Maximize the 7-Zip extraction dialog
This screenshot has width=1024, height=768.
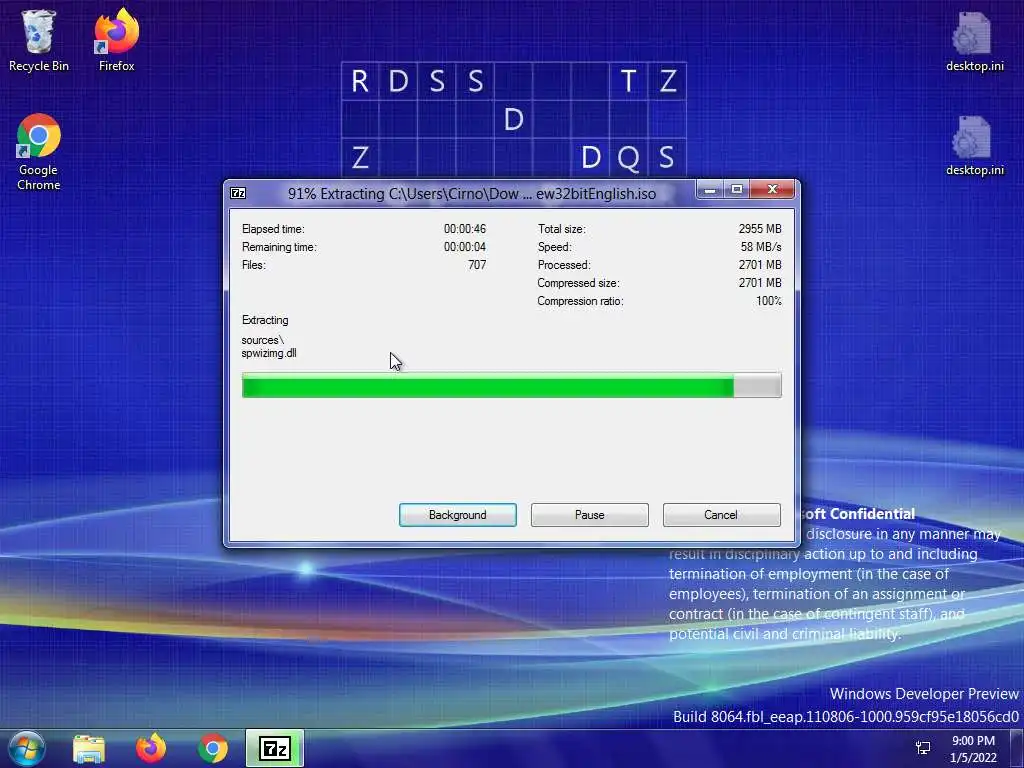pyautogui.click(x=737, y=189)
